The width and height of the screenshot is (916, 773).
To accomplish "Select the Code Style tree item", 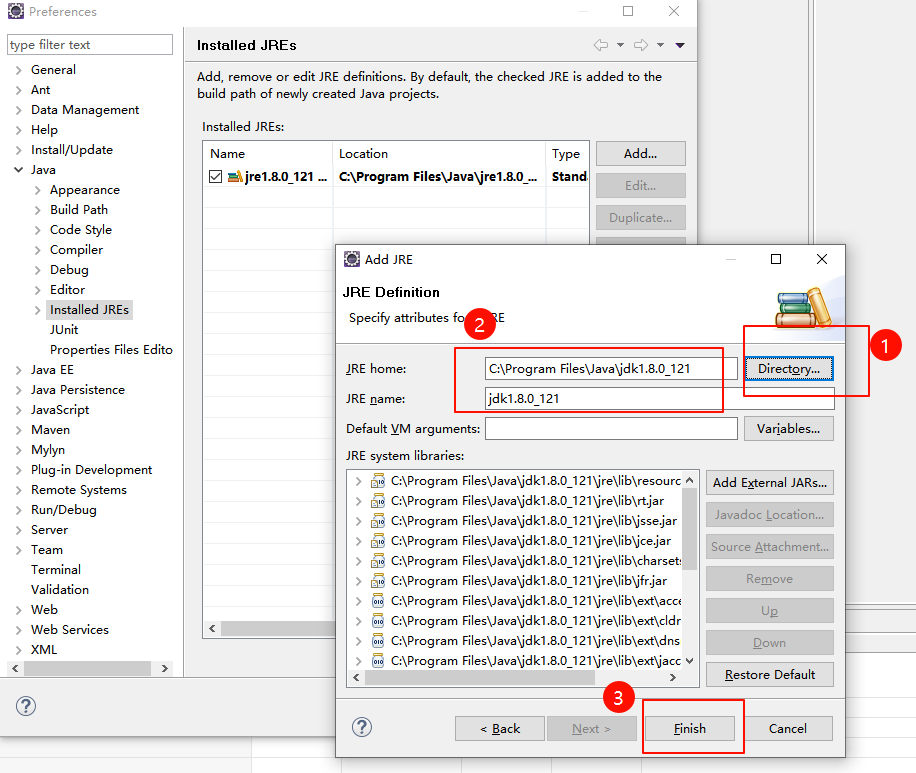I will 81,230.
